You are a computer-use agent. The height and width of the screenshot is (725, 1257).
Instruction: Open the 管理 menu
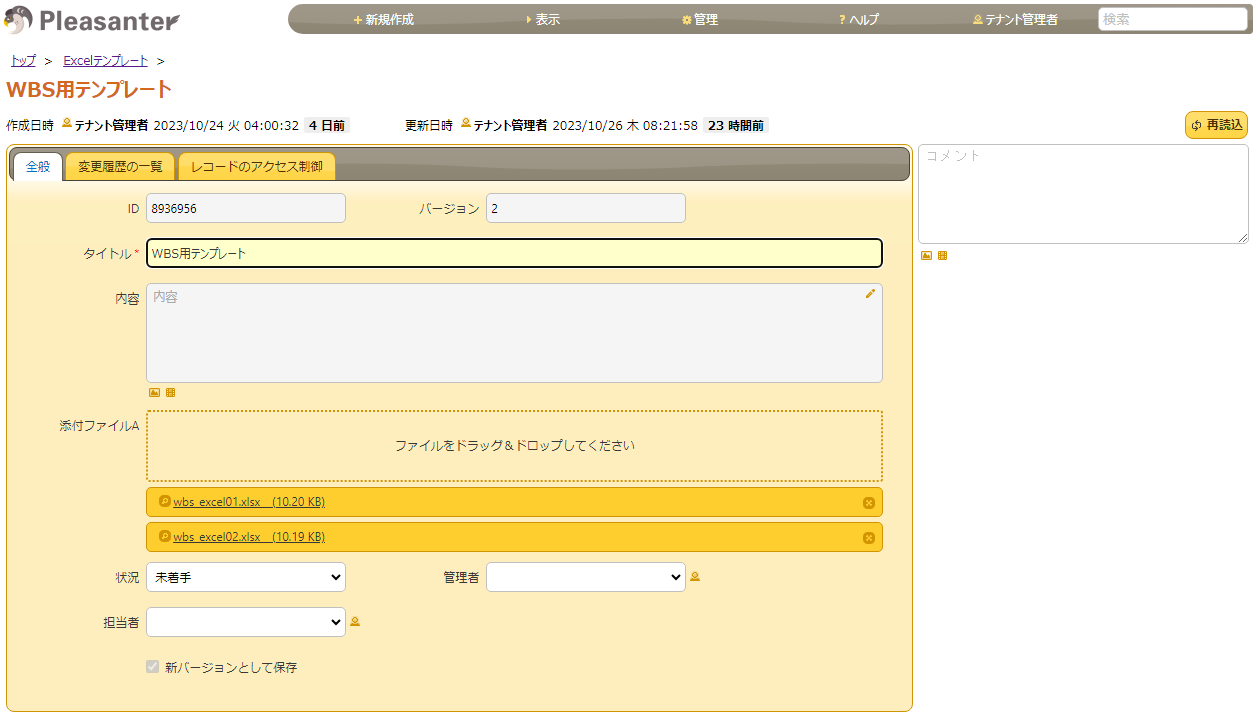coord(698,18)
